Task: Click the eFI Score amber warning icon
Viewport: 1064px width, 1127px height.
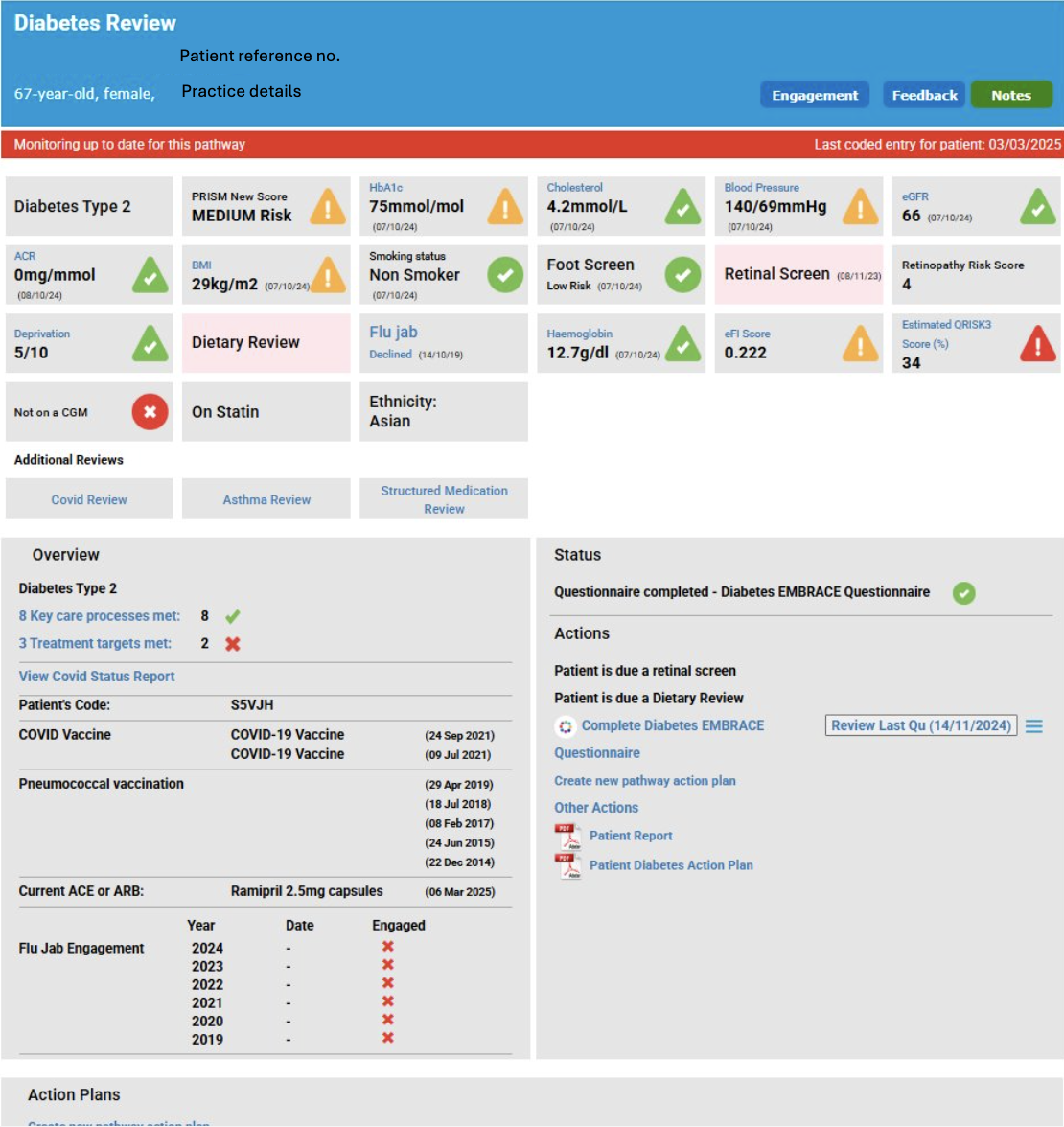Action: [x=861, y=343]
